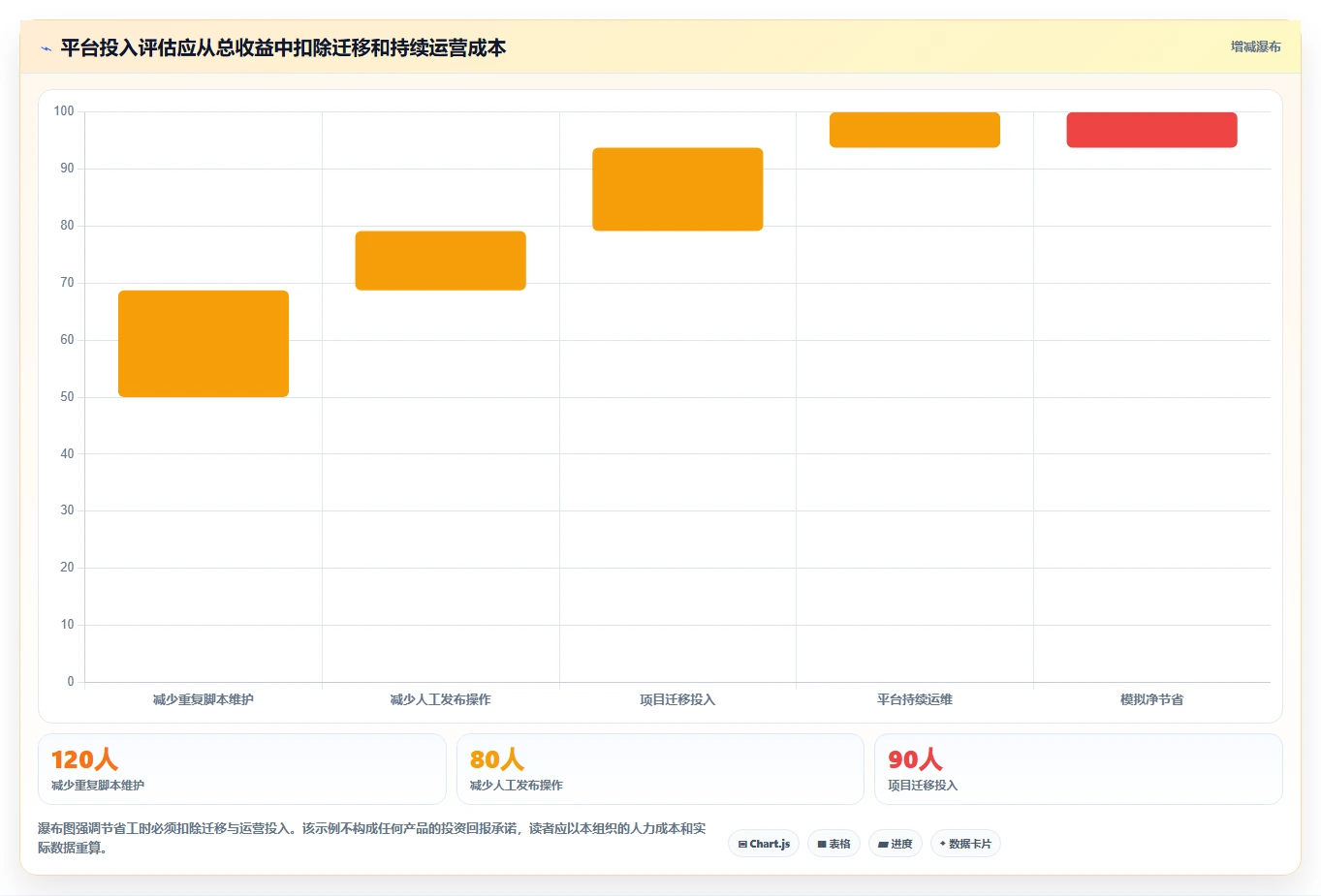Click the 减少人工发布操作 x-axis label
The width and height of the screenshot is (1321, 896).
click(x=441, y=699)
